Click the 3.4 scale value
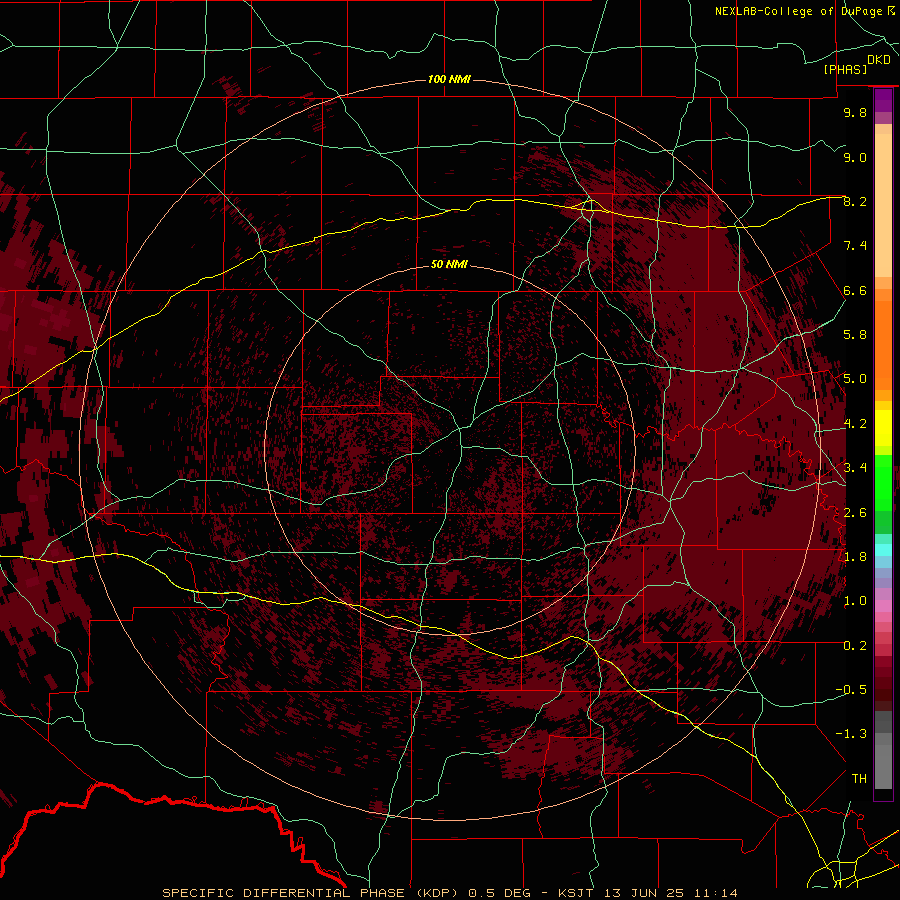The height and width of the screenshot is (900, 900). [855, 468]
